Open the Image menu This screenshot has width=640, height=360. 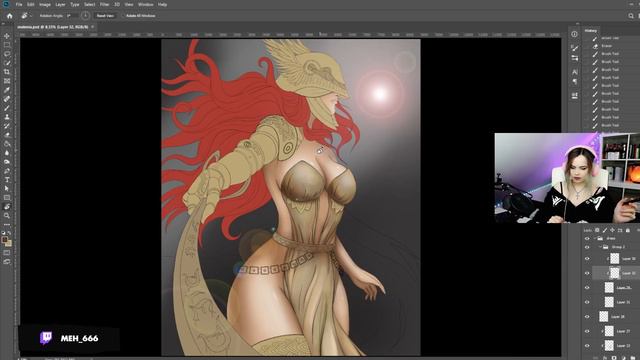(x=45, y=4)
